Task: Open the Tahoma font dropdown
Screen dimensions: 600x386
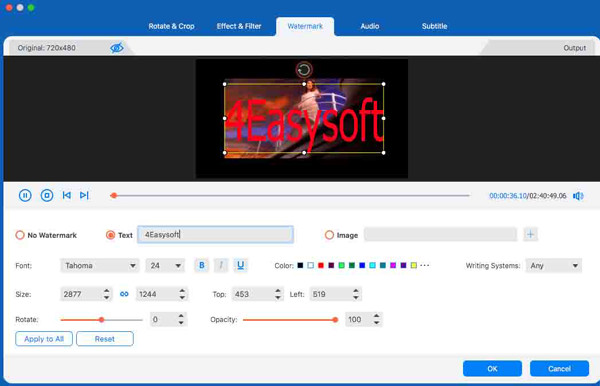Action: [99, 265]
